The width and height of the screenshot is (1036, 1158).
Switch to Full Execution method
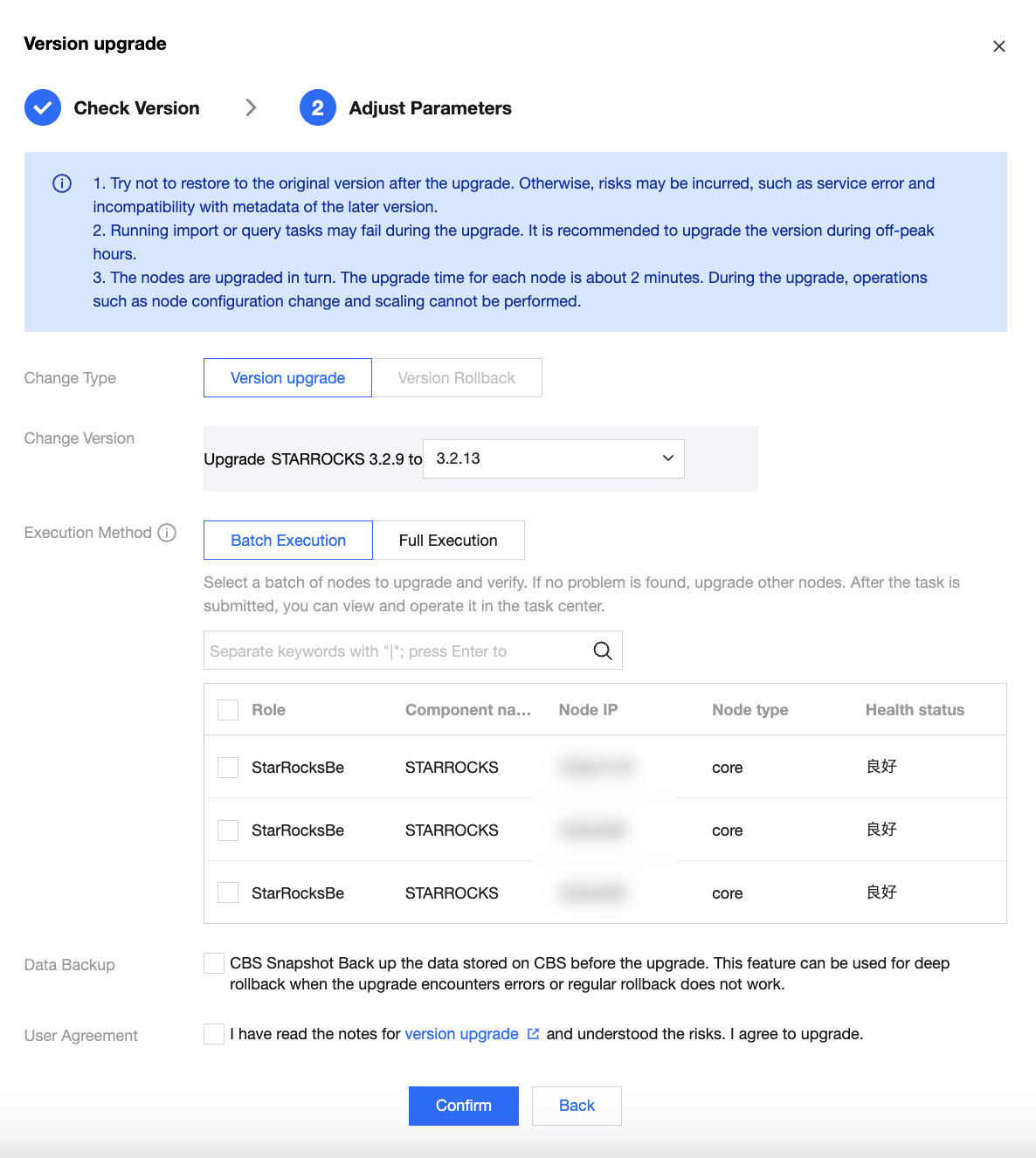(448, 541)
